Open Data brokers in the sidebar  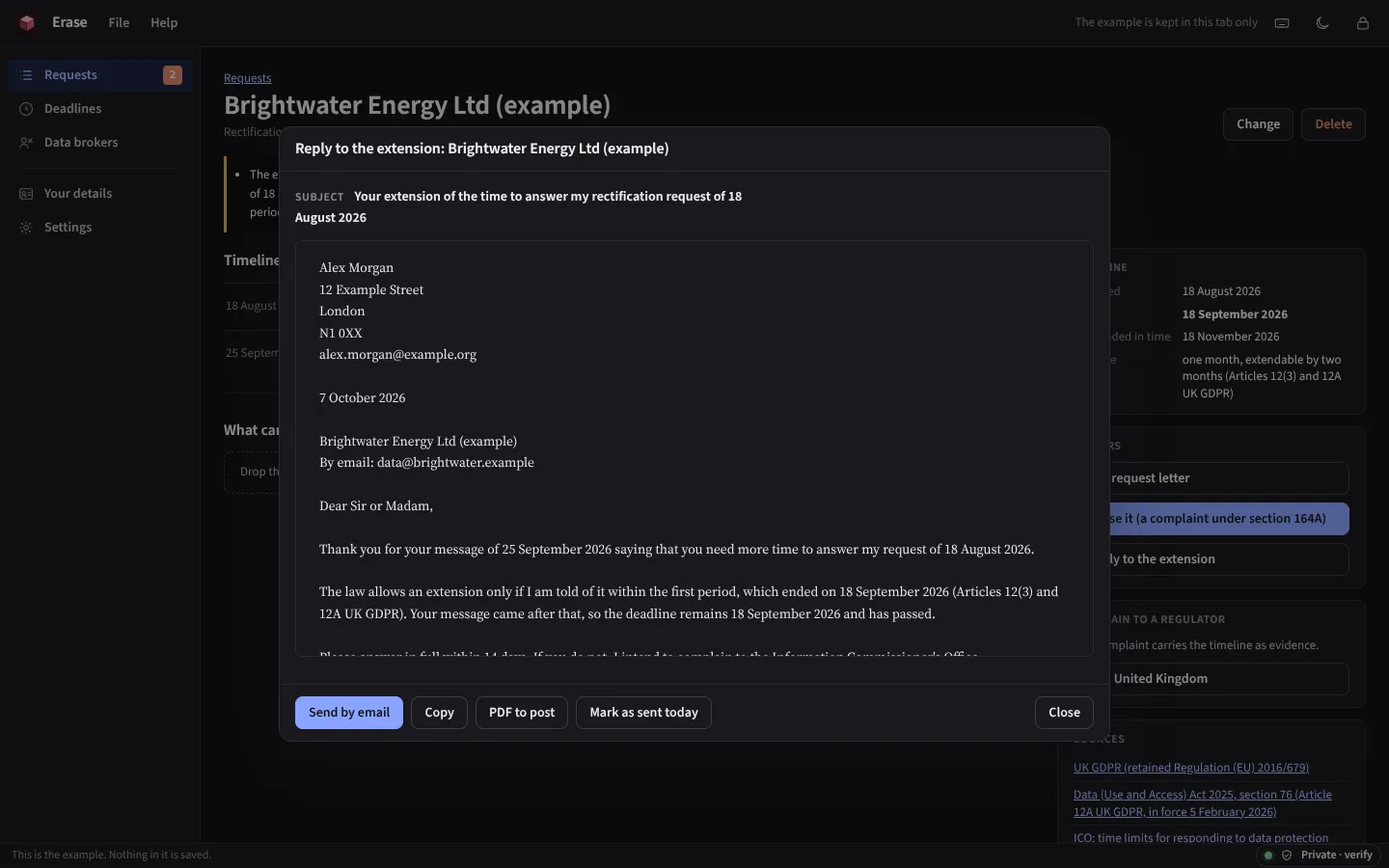100,143
